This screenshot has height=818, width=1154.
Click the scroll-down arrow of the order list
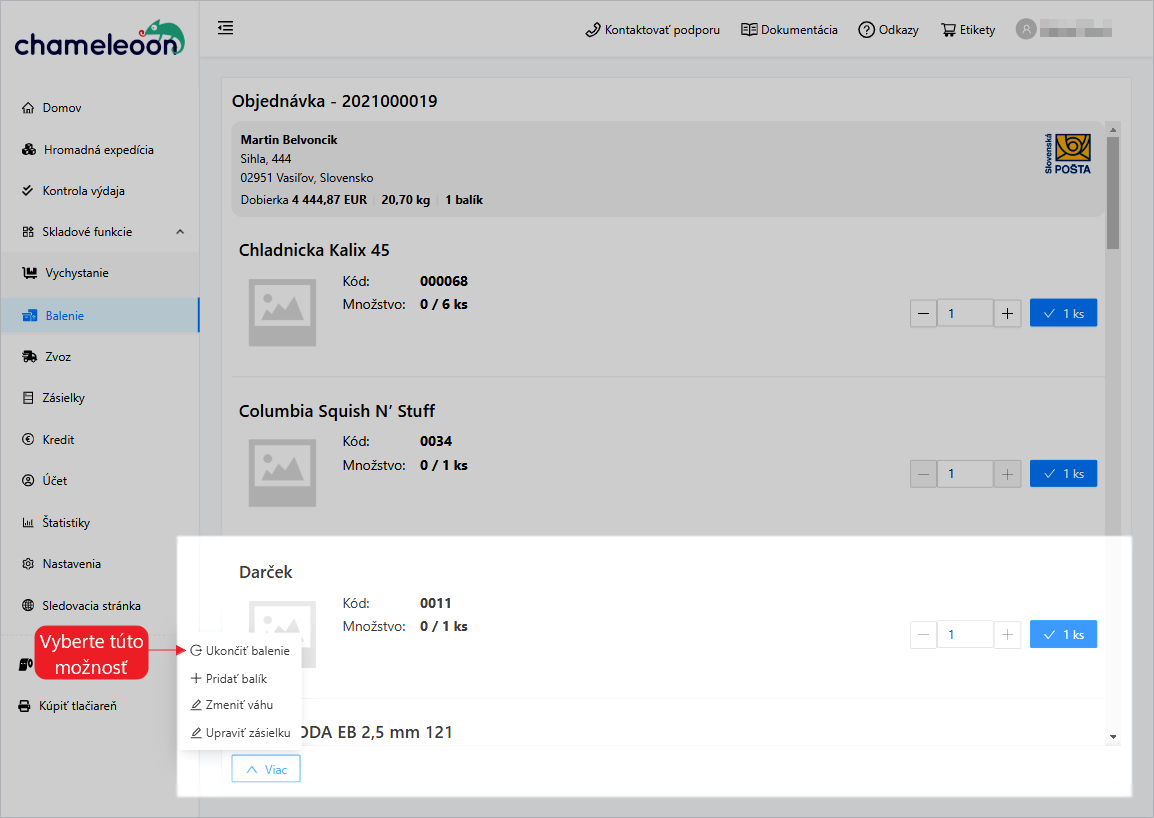1113,737
